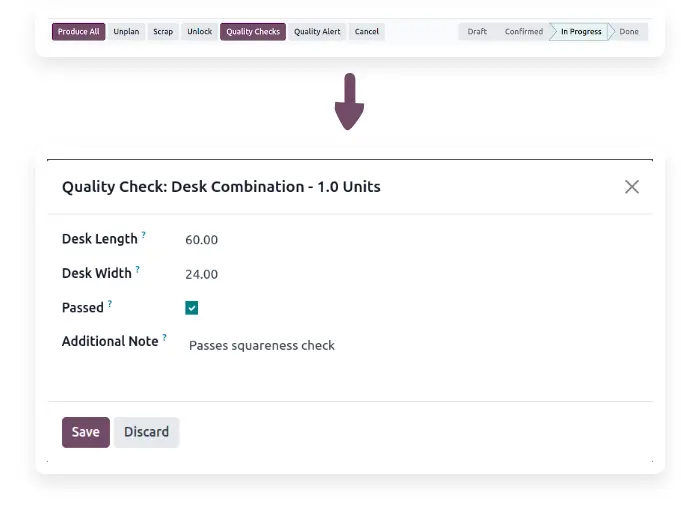Click the Additional Note text field
The height and width of the screenshot is (512, 681).
[262, 346]
